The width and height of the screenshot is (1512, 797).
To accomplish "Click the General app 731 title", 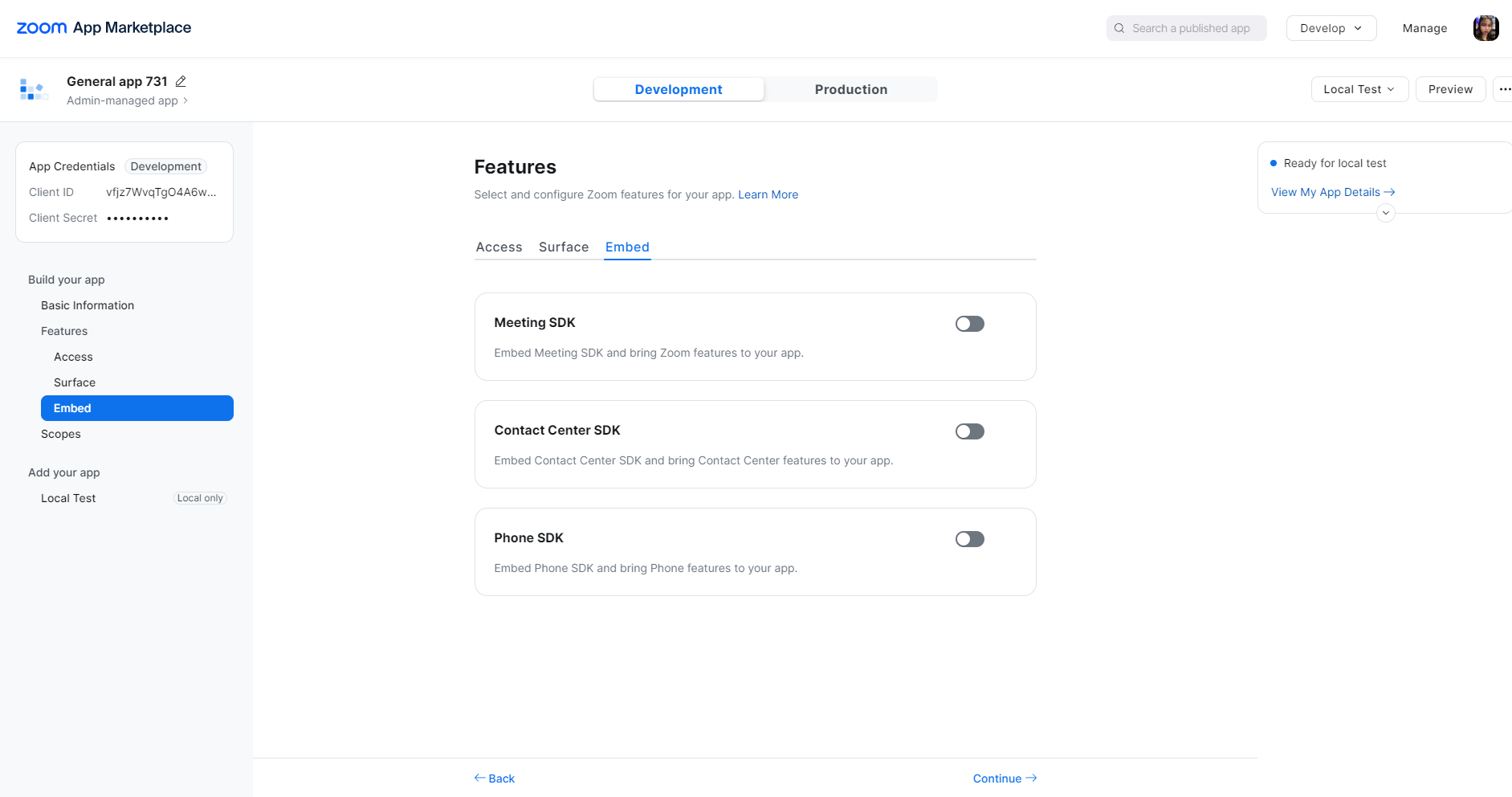I will 117,81.
